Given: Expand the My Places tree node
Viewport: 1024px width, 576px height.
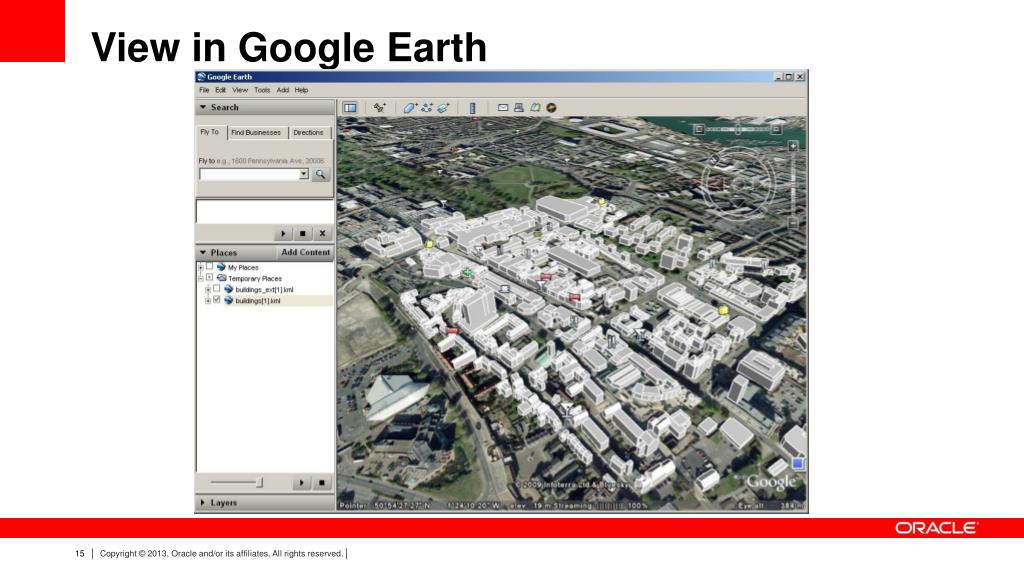Looking at the screenshot, I should click(x=200, y=267).
